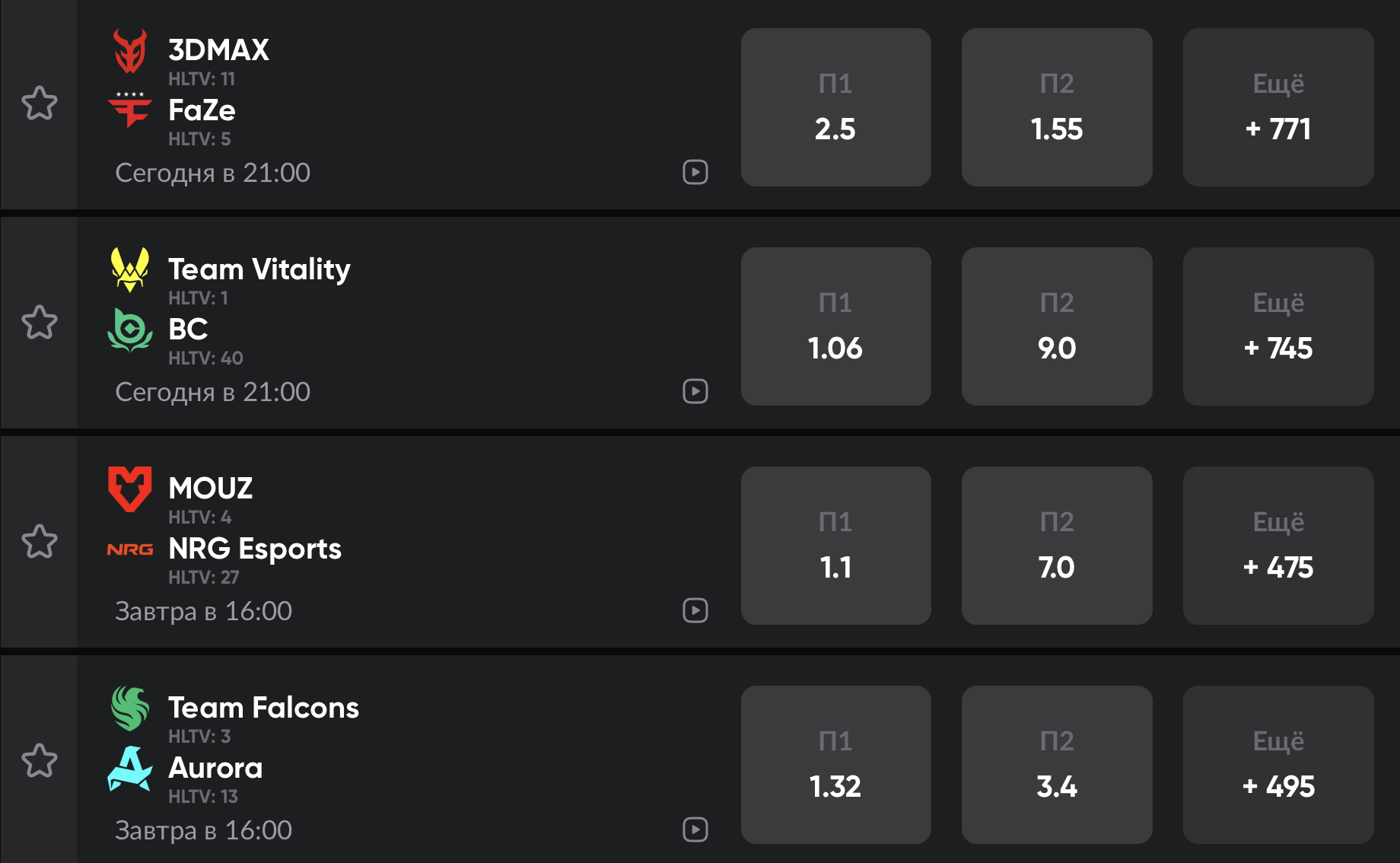Favorite the 3DMAX vs FaZe match star
Screen dimensions: 1400x863
[40, 103]
